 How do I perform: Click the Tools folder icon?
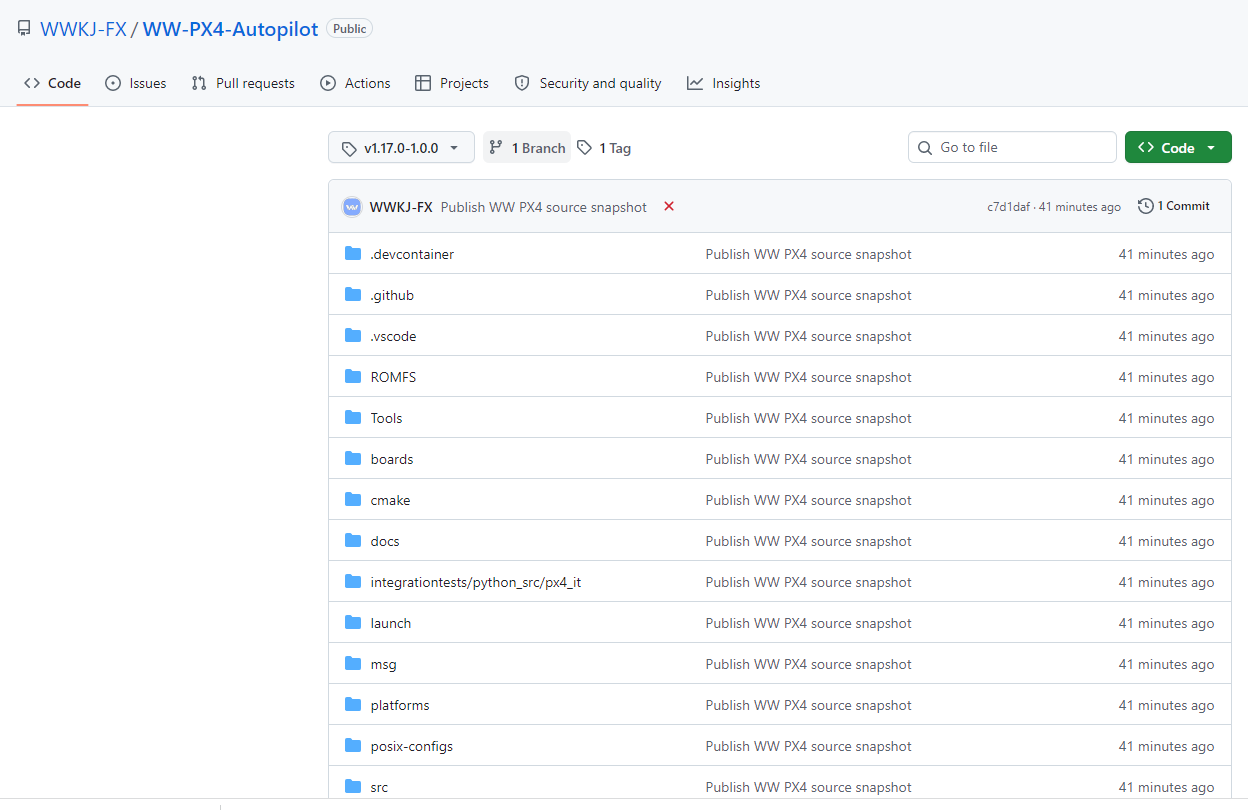point(353,418)
